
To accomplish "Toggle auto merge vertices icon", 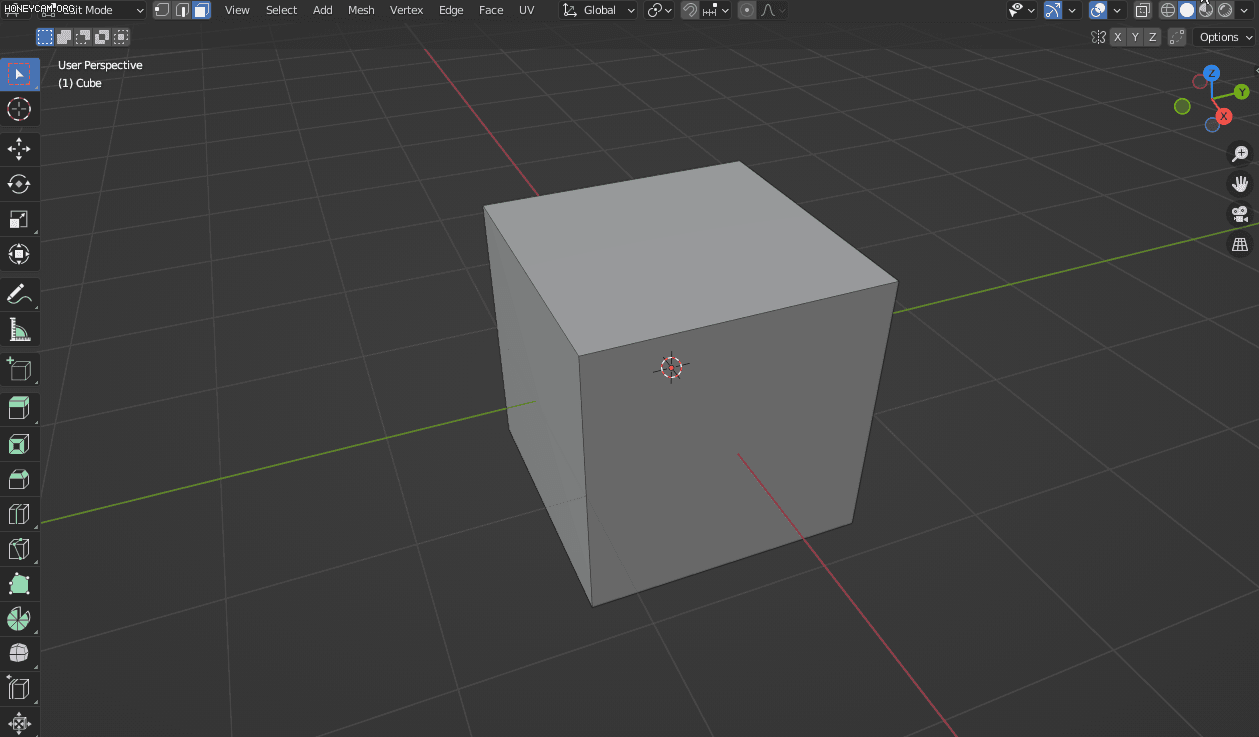I will pos(1177,37).
